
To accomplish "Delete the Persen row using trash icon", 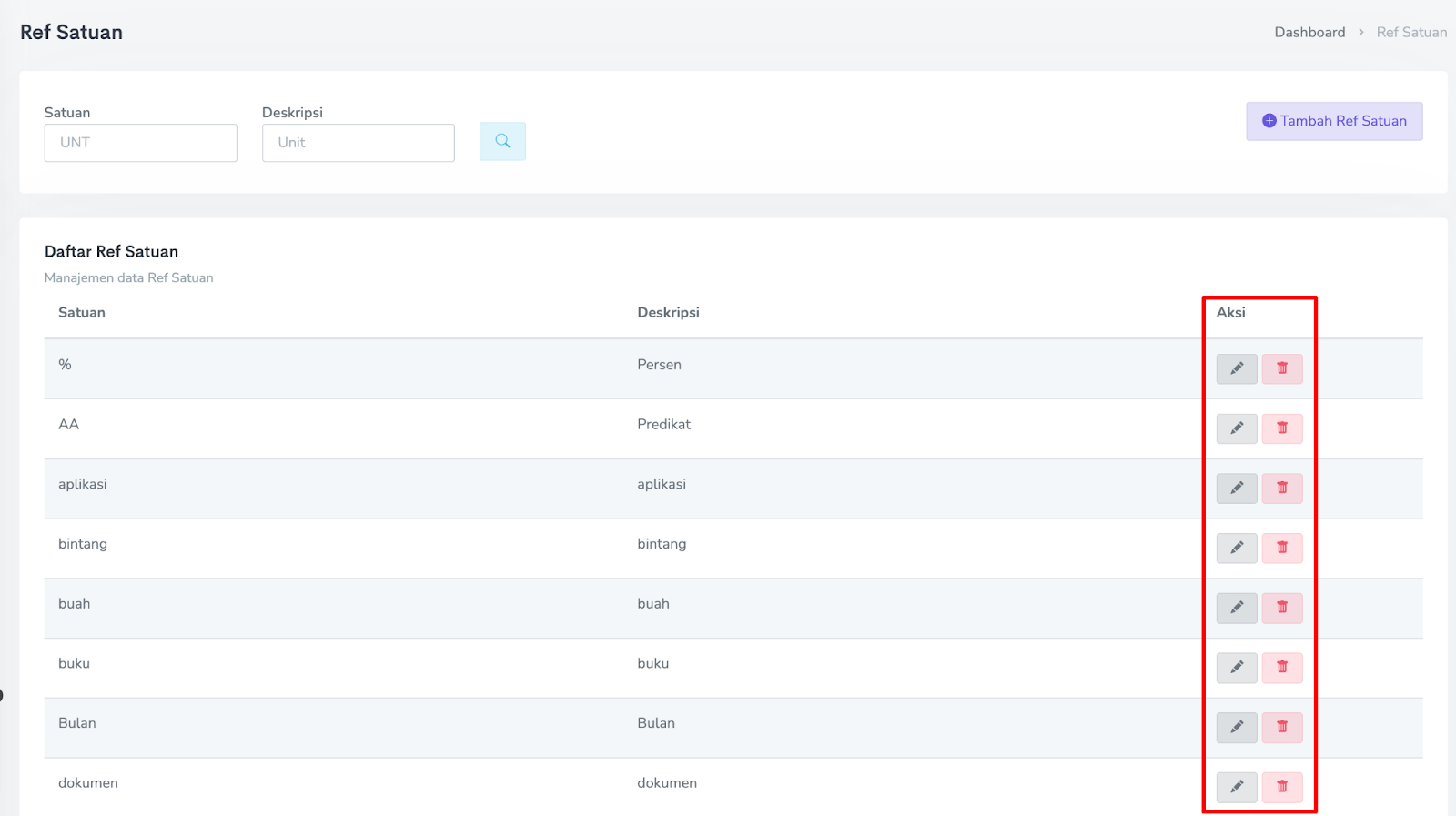I will pyautogui.click(x=1282, y=368).
